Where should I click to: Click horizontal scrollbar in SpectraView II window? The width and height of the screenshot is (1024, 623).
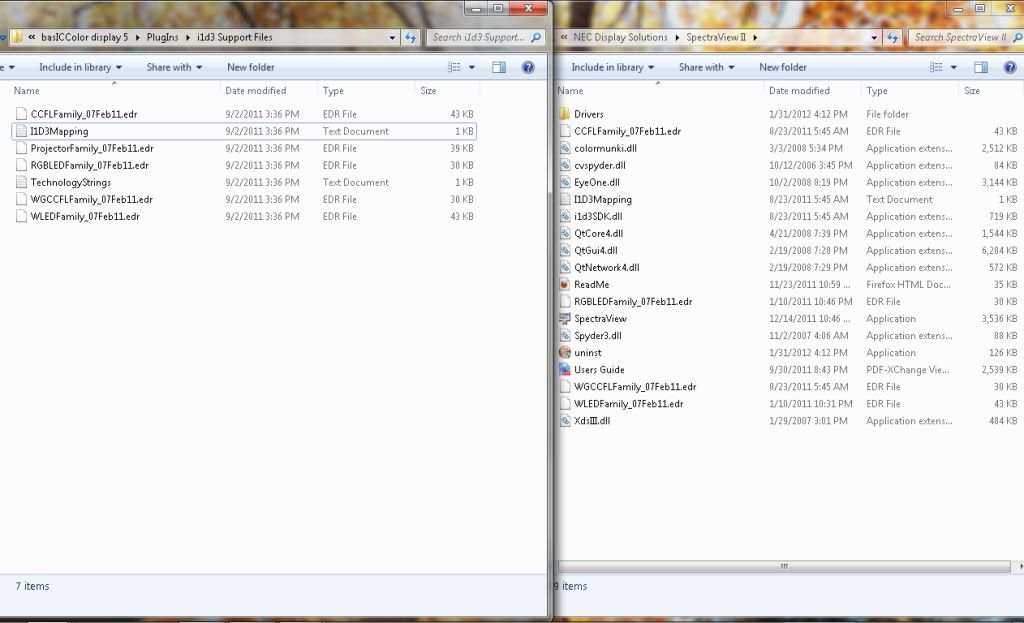point(784,566)
